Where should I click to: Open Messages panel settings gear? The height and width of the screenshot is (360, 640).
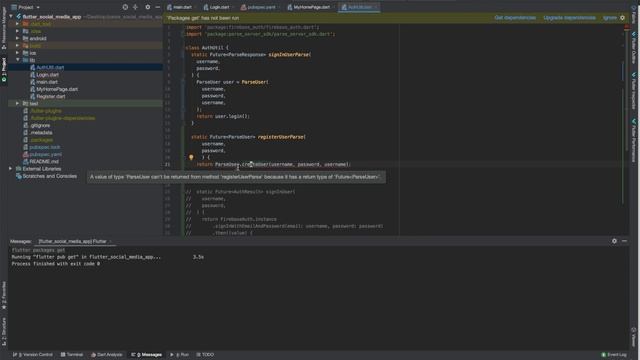click(614, 241)
